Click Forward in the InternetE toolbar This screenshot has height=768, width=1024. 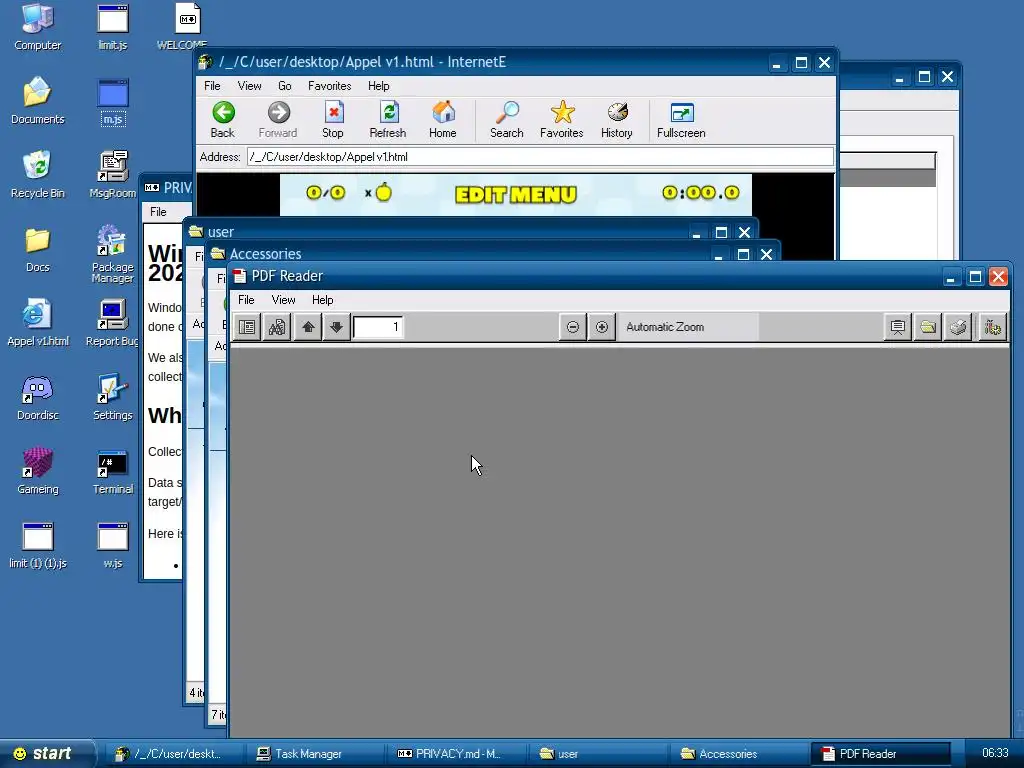(x=278, y=120)
